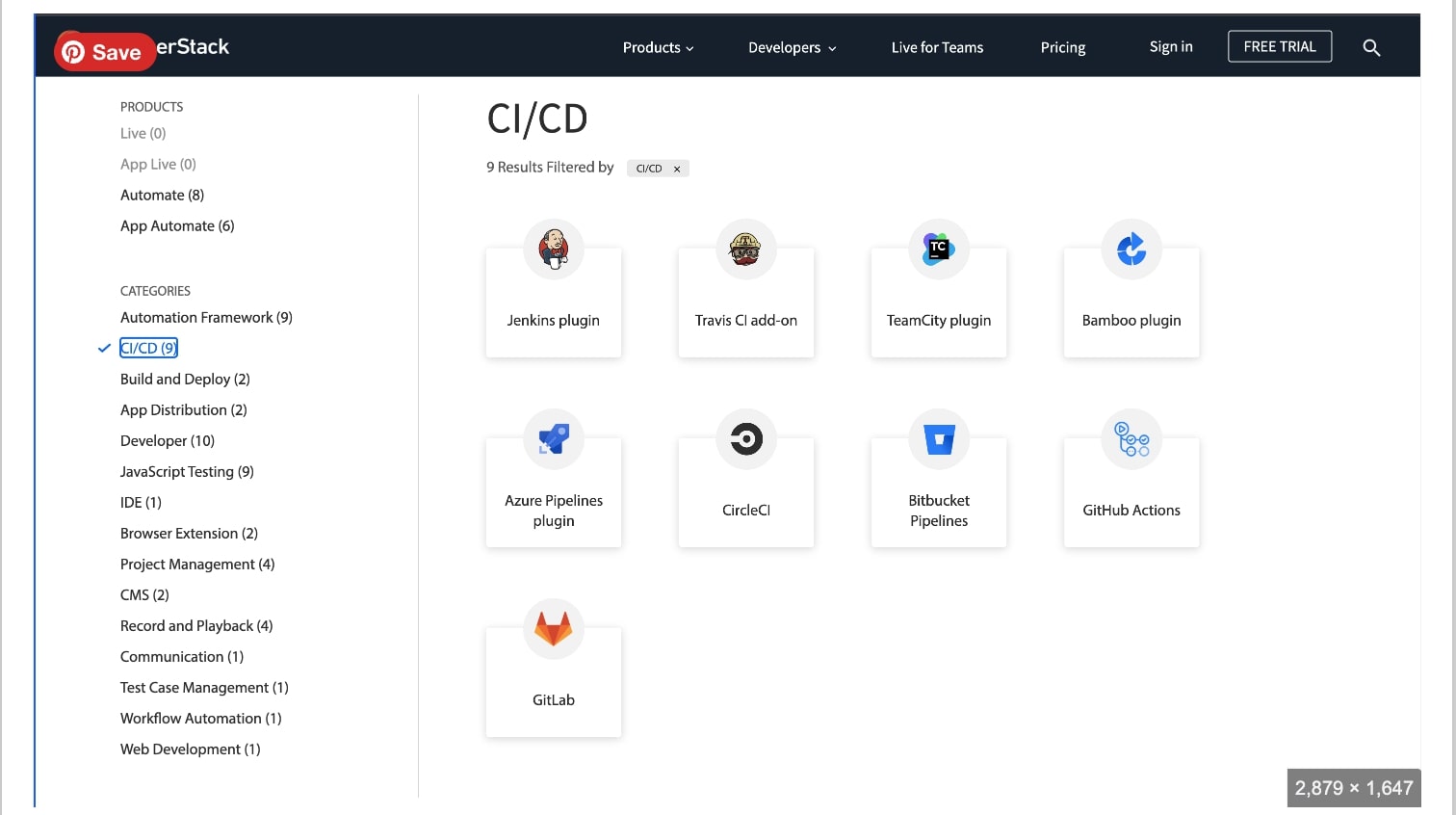The width and height of the screenshot is (1456, 815).
Task: Go to Live for Teams
Action: click(x=937, y=47)
